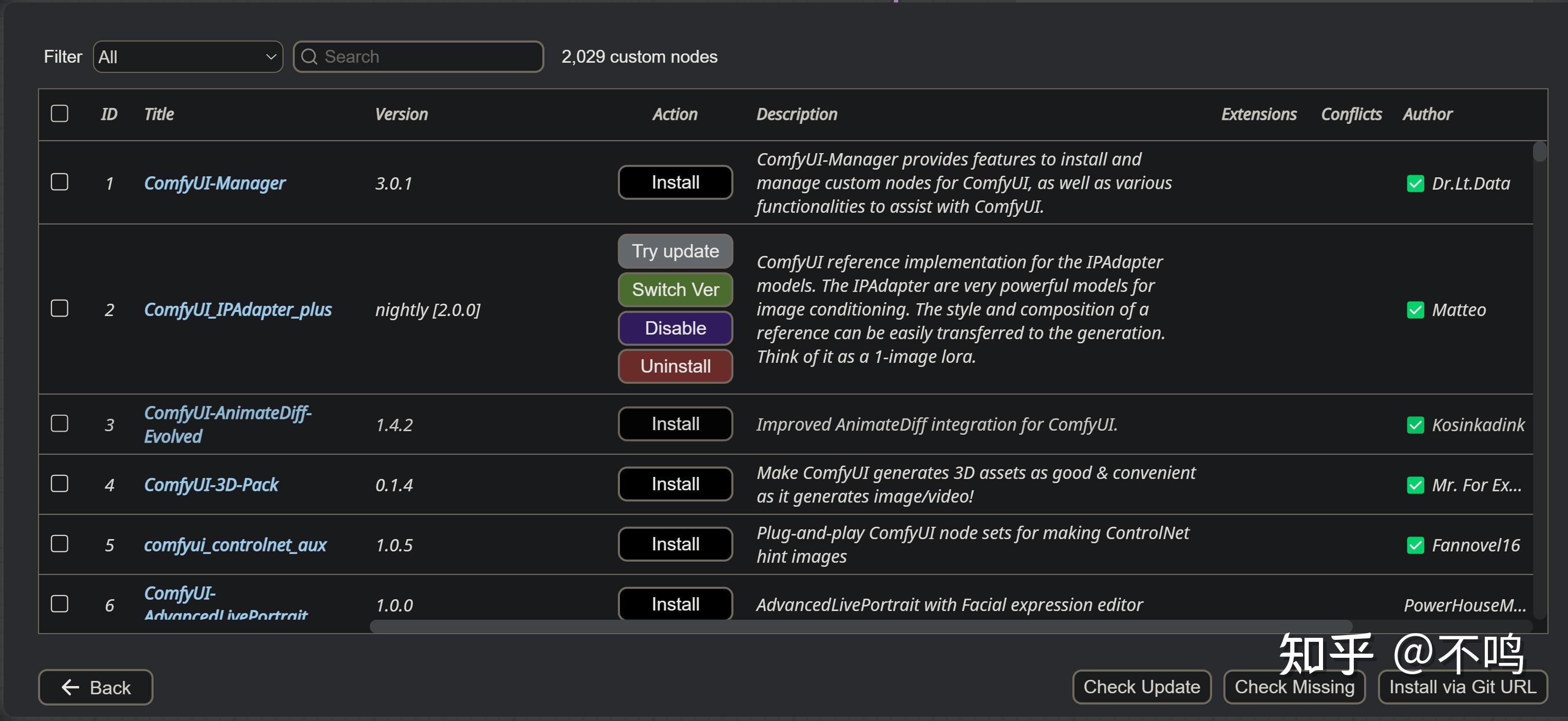The image size is (1568, 721).
Task: Click the left arrow on the Back button
Action: pyautogui.click(x=70, y=687)
